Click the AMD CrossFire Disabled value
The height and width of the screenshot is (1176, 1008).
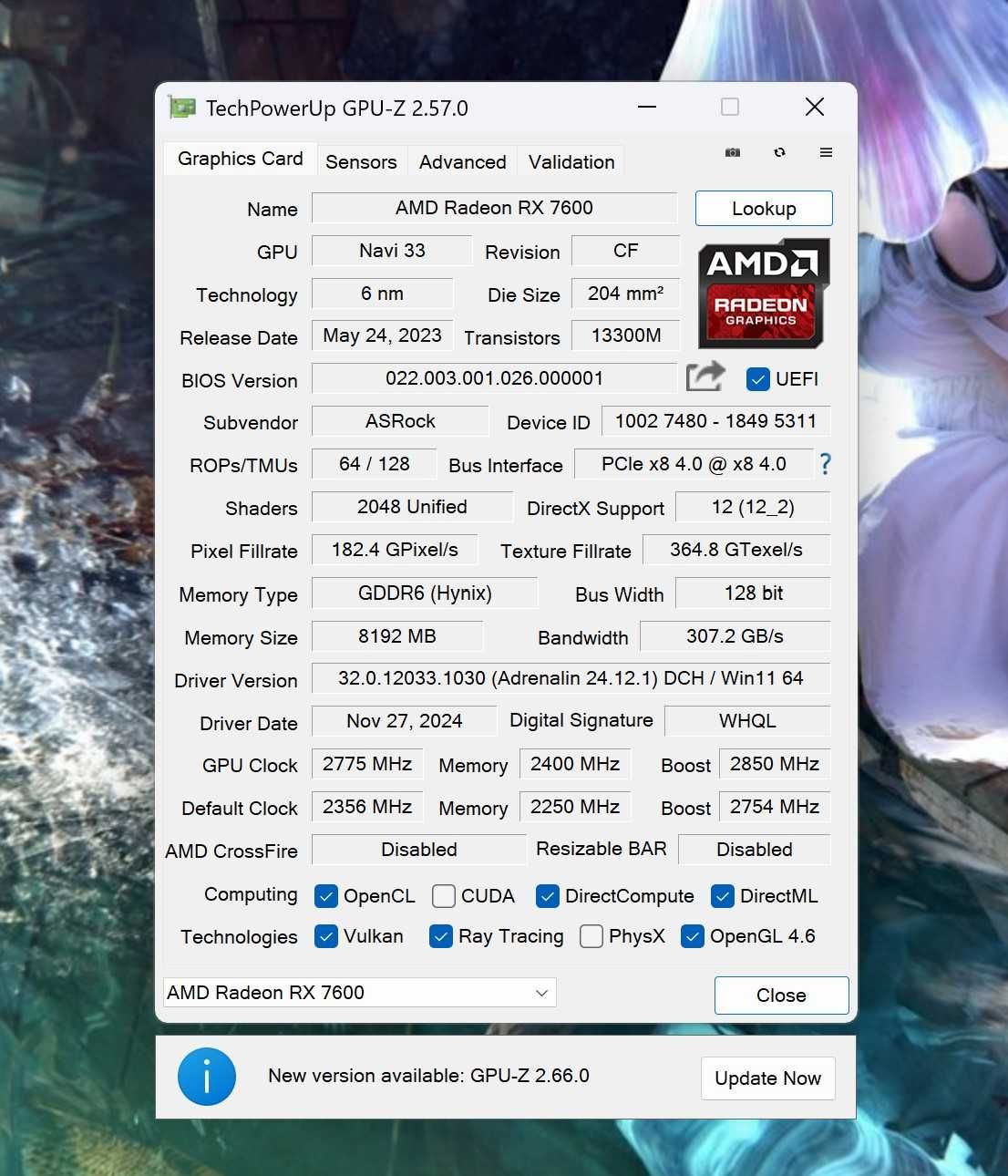(x=419, y=850)
